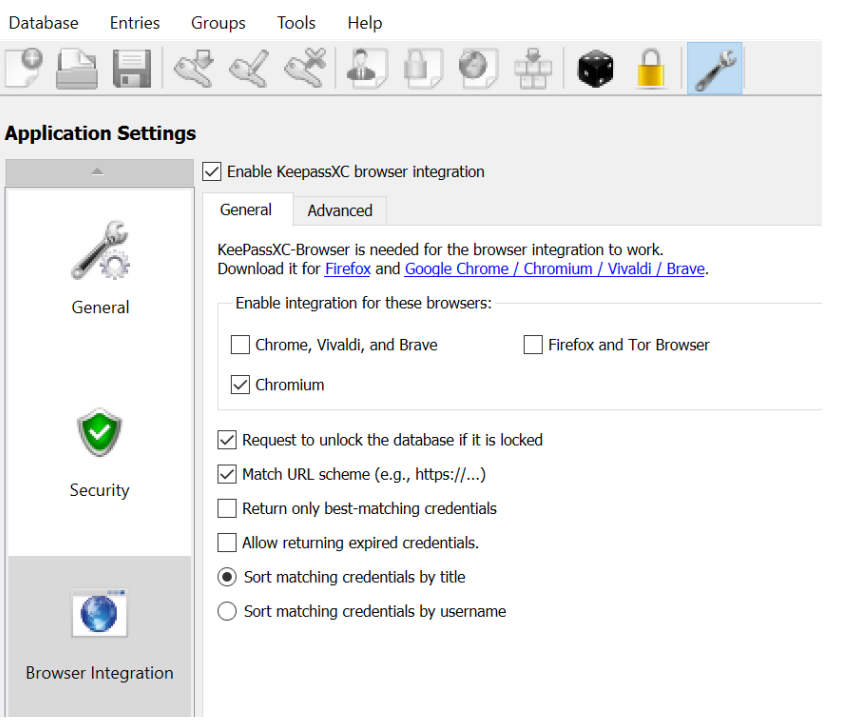Toggle Match URL scheme checkbox
The width and height of the screenshot is (865, 726).
(227, 474)
